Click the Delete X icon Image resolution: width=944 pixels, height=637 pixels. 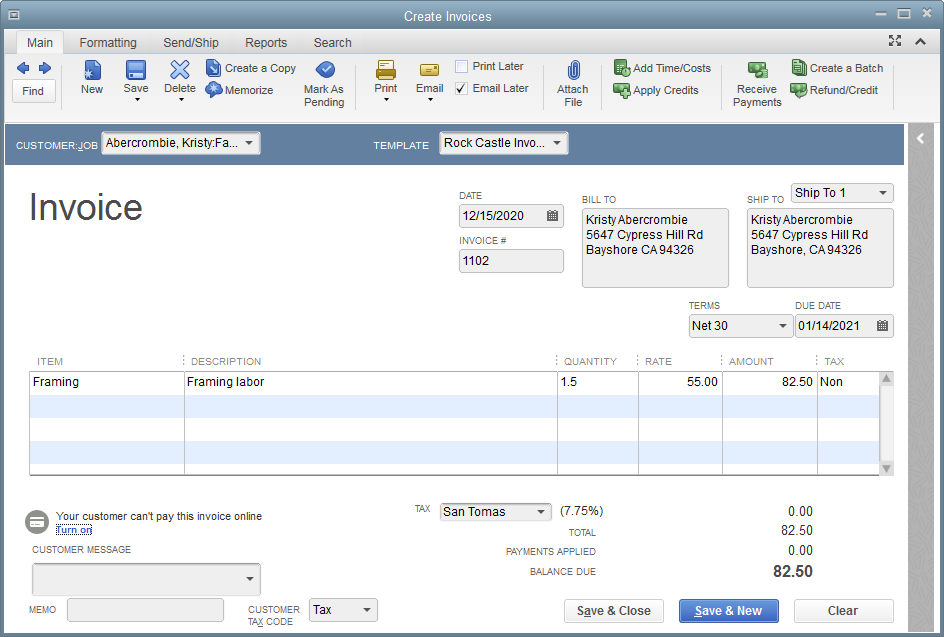(179, 70)
